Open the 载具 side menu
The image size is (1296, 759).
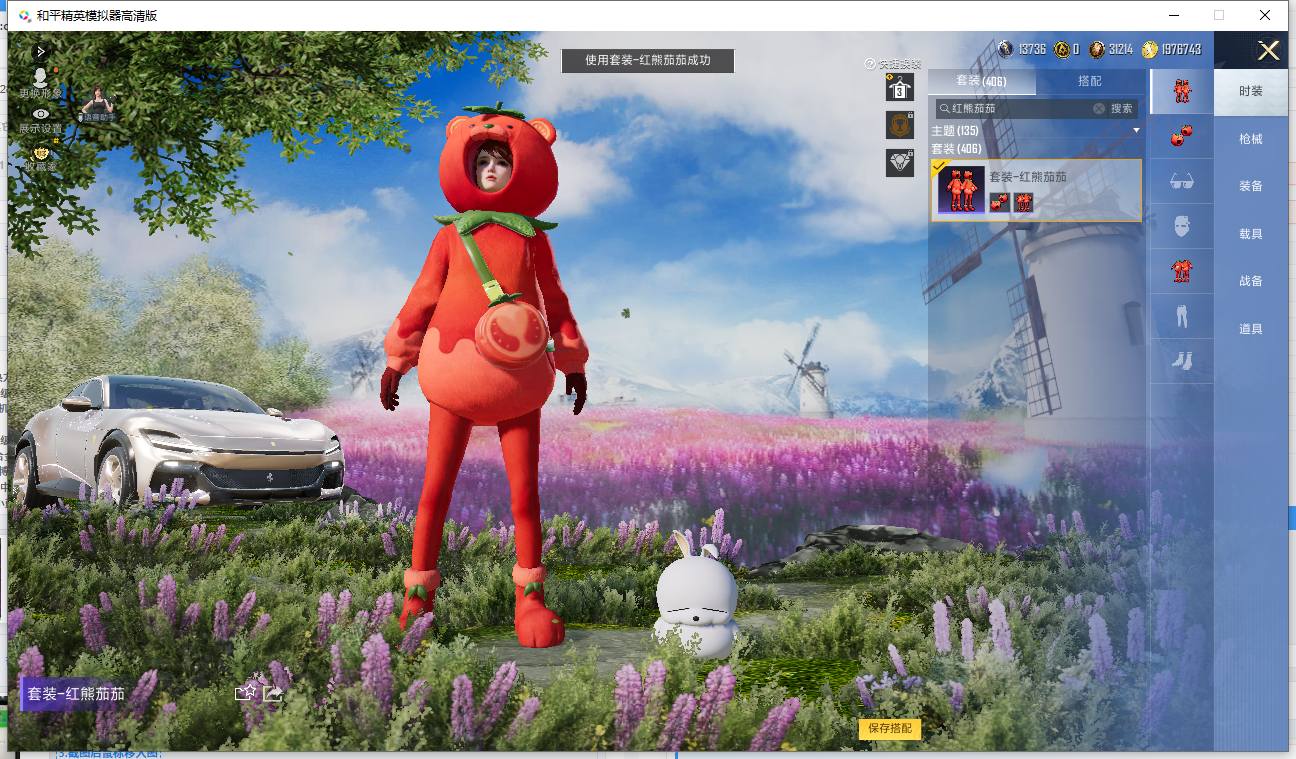pos(1251,234)
